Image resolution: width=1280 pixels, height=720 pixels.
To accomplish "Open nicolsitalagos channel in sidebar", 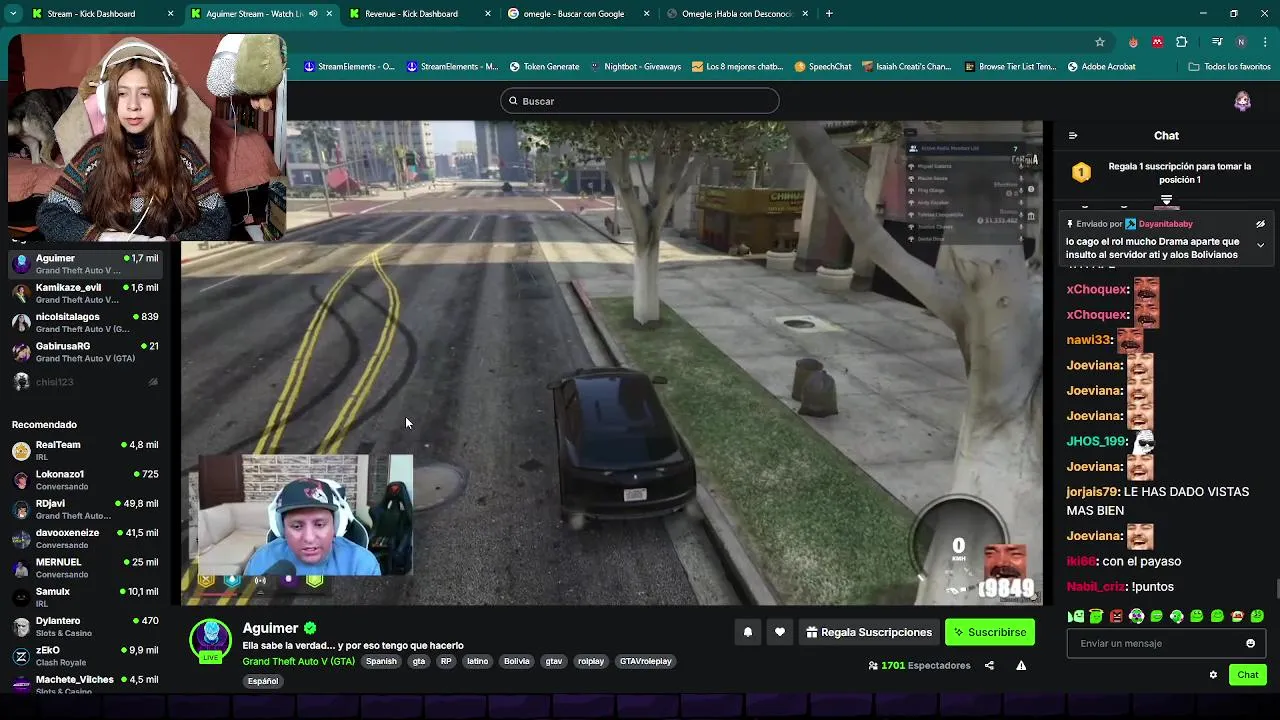I will [x=85, y=322].
